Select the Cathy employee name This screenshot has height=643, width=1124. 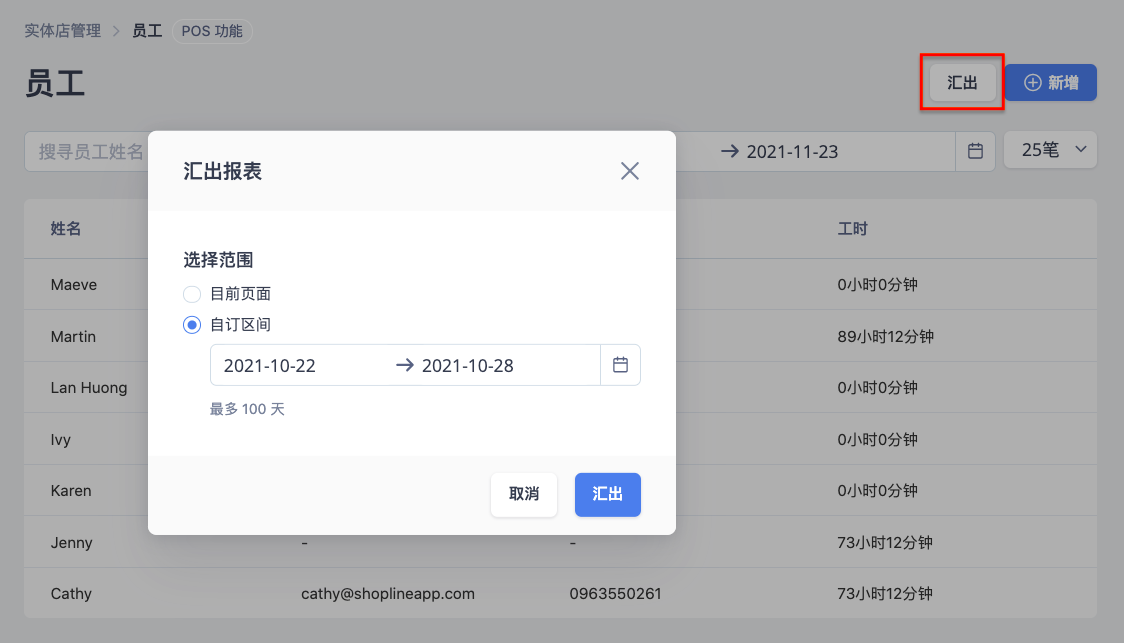click(71, 594)
